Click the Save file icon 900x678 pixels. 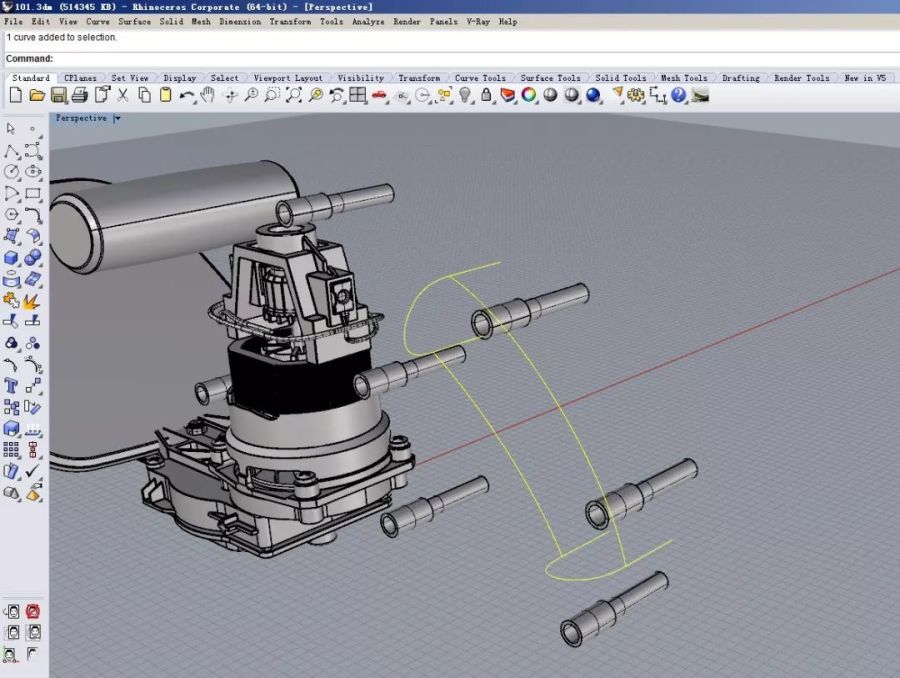point(58,95)
